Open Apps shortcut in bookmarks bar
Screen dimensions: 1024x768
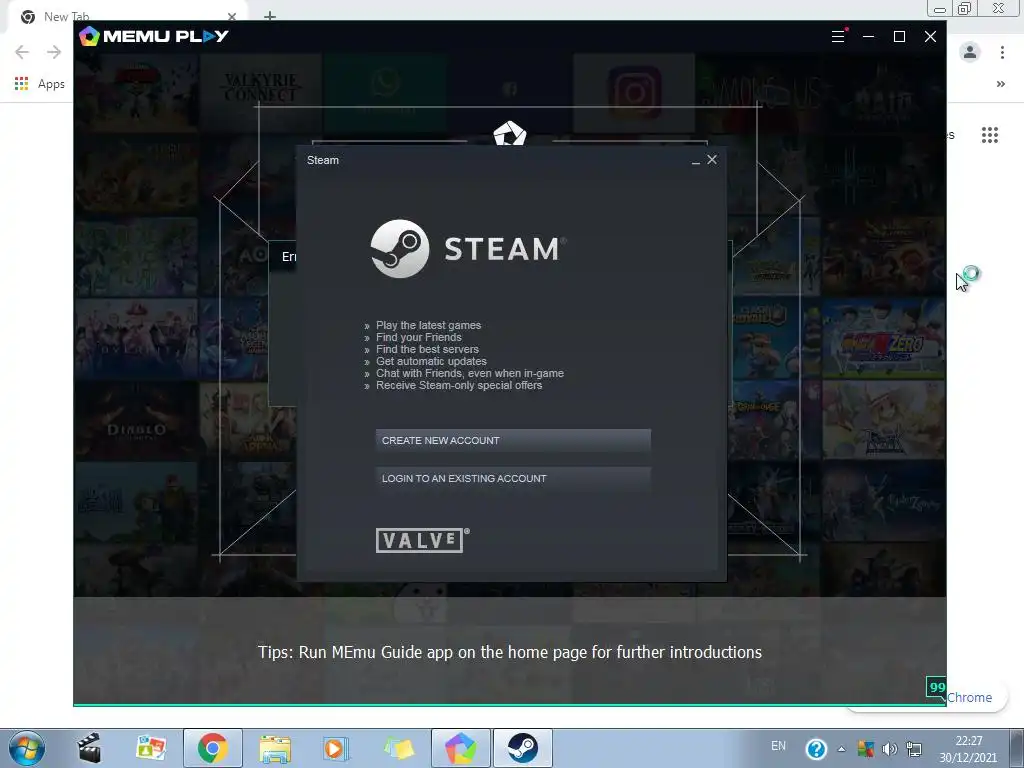pyautogui.click(x=40, y=84)
